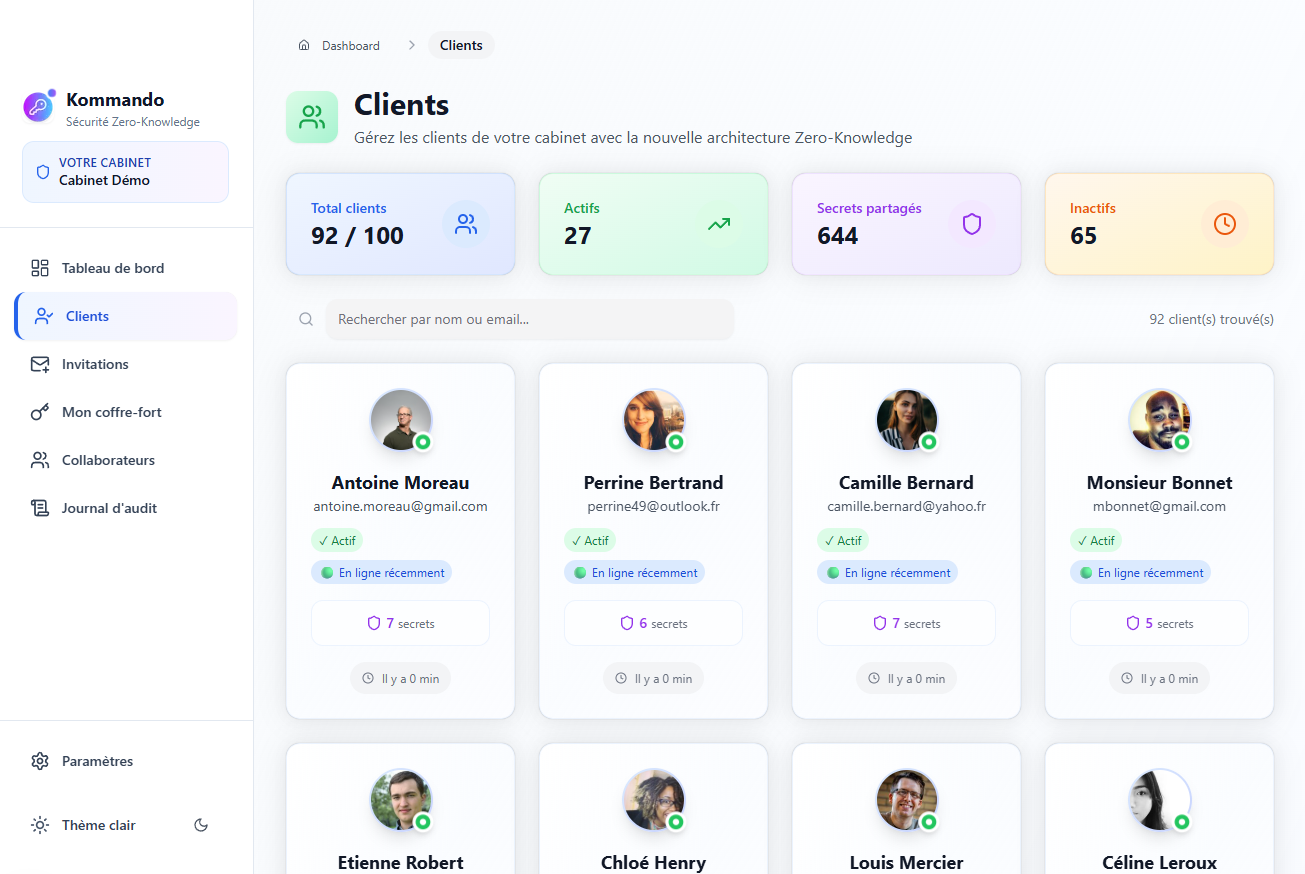This screenshot has height=874, width=1305.
Task: Click the 92 client(s) trouvé(s) text
Action: pos(1212,320)
